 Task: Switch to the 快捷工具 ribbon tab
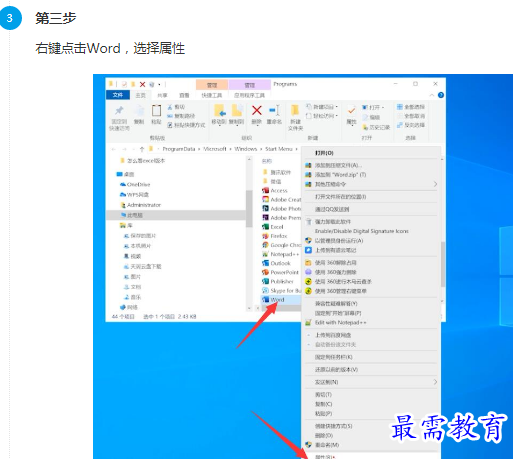point(212,95)
